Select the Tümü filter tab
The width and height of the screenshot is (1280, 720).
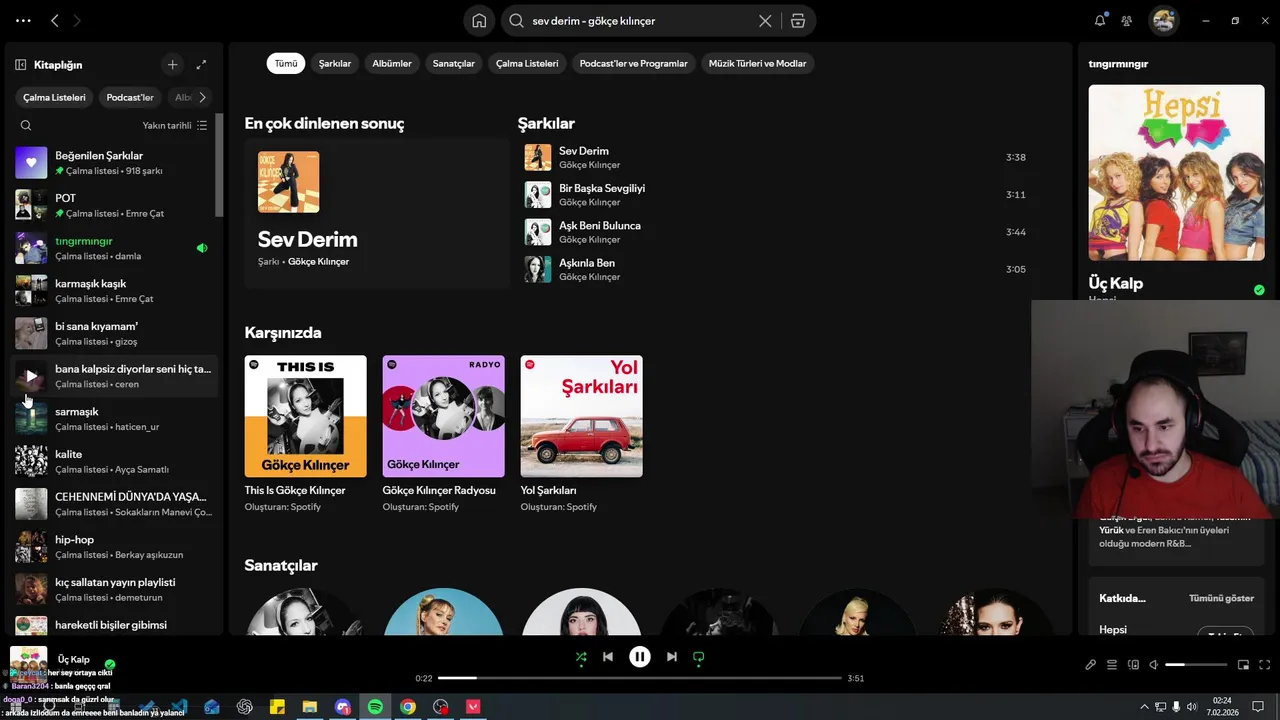click(x=286, y=63)
